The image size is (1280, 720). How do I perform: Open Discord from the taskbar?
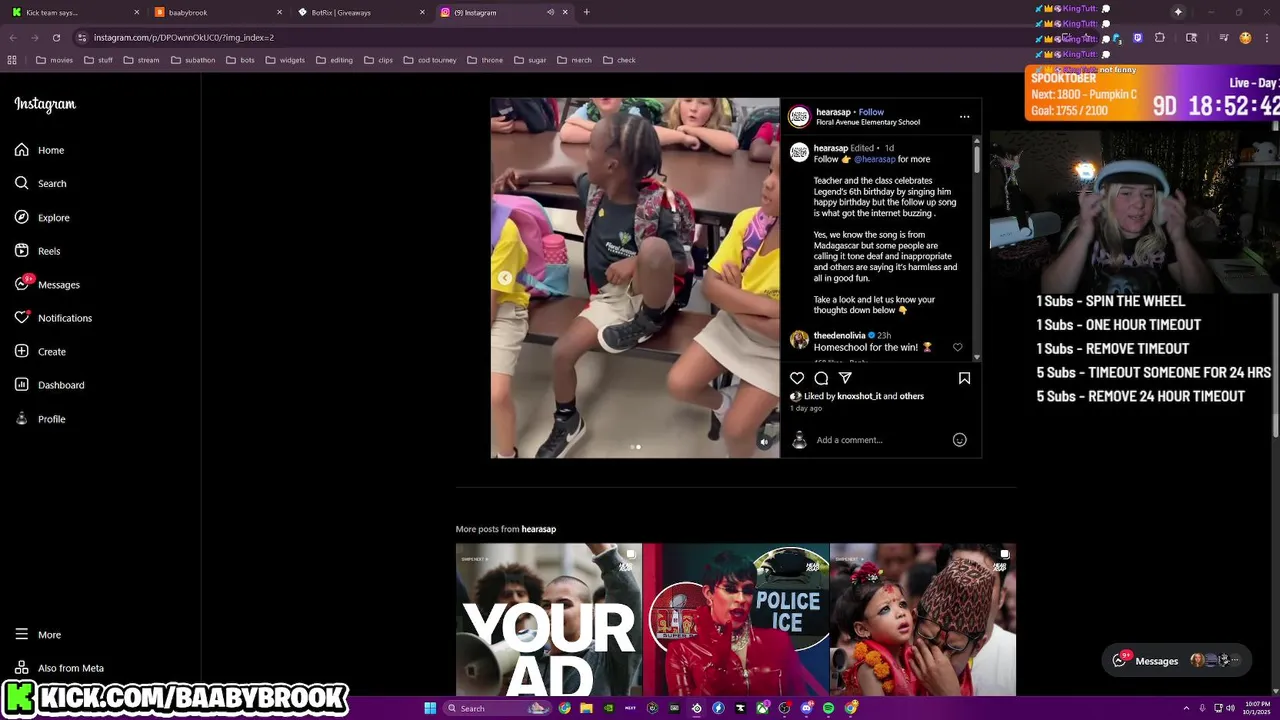click(x=806, y=708)
